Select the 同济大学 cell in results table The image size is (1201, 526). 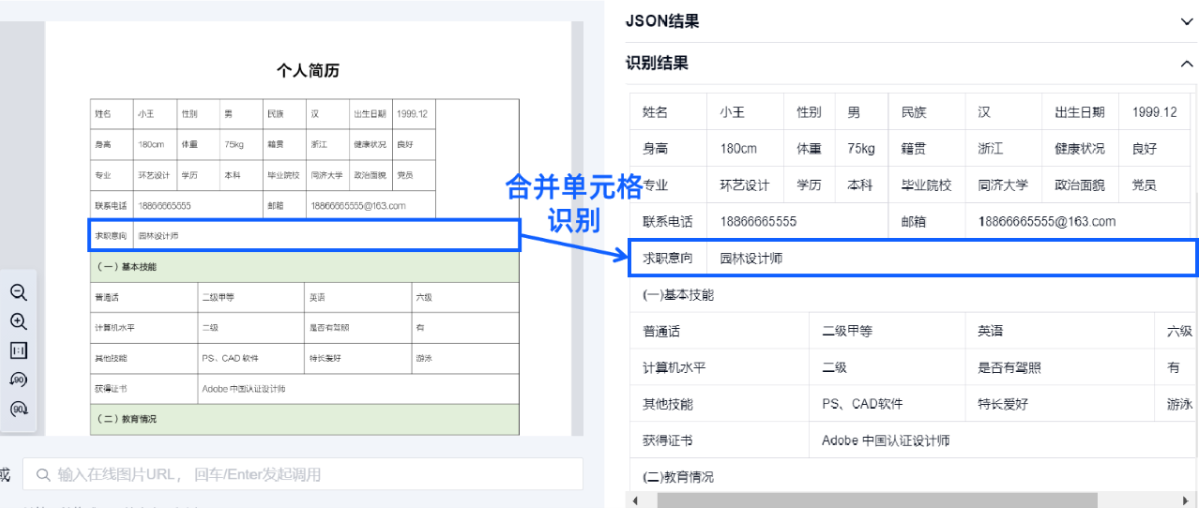pos(1004,185)
